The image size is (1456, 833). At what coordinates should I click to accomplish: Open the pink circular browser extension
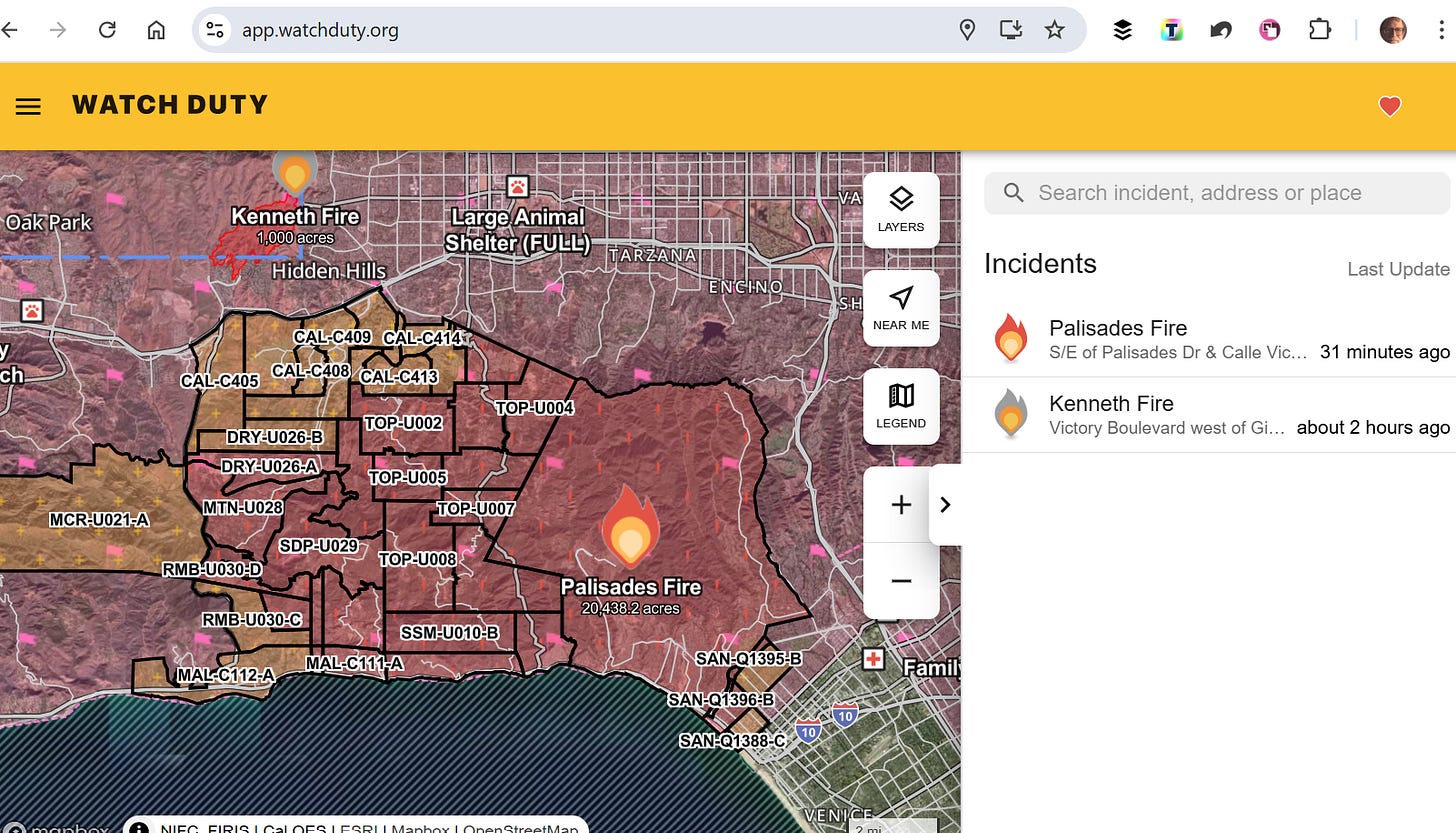[x=1270, y=30]
